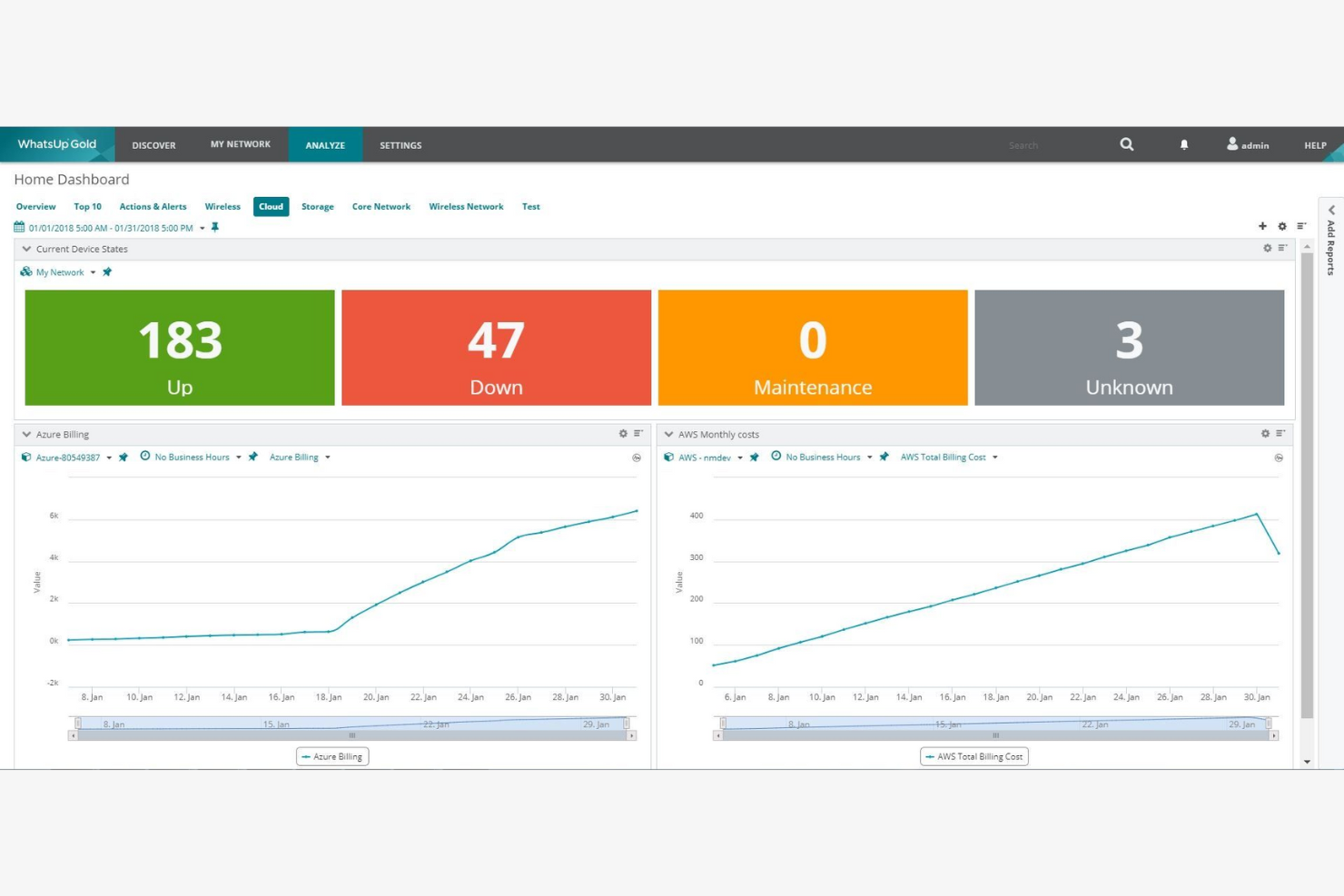This screenshot has height=896, width=1344.
Task: Toggle pin next to My Network
Action: click(x=107, y=271)
